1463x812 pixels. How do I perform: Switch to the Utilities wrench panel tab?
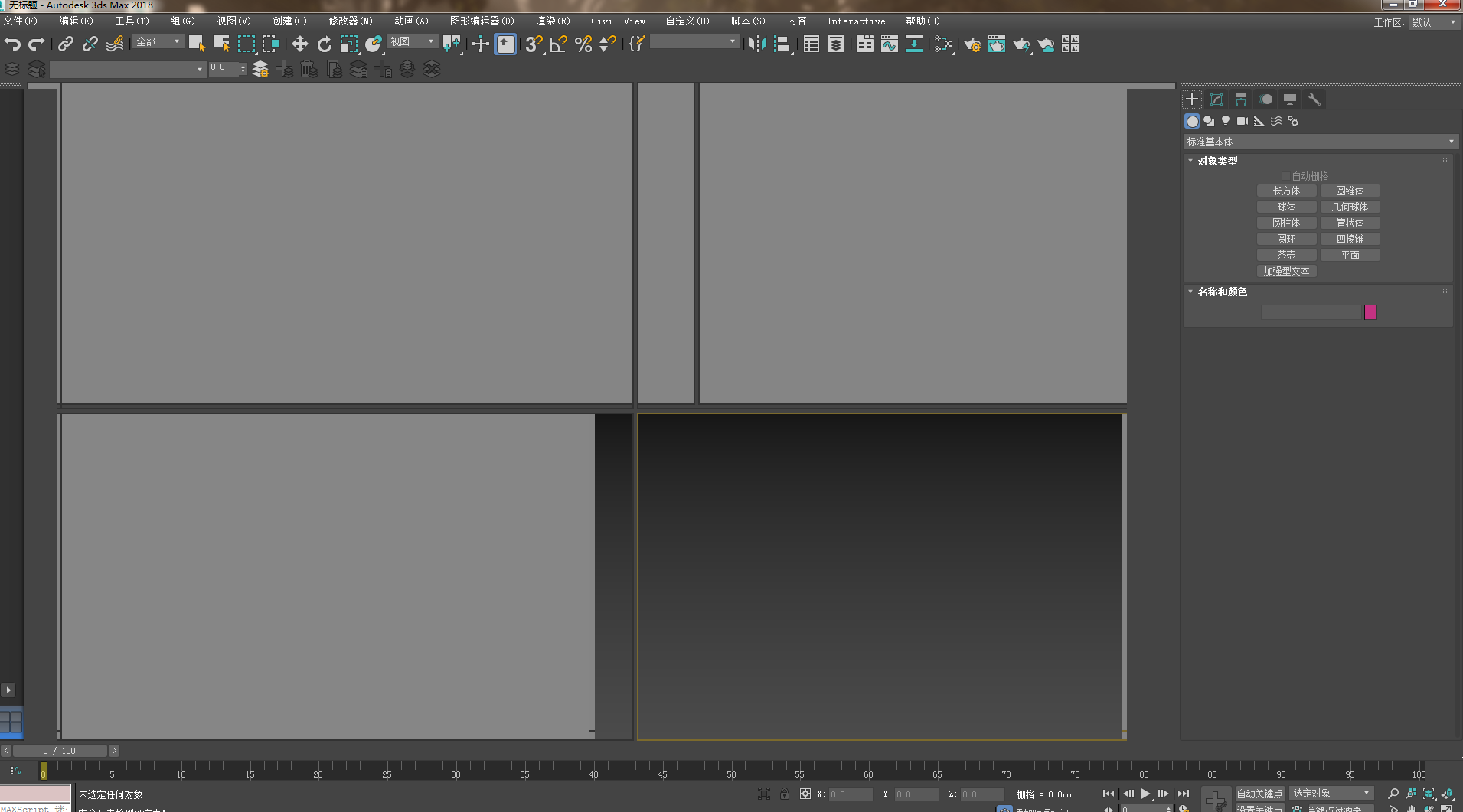click(x=1314, y=99)
